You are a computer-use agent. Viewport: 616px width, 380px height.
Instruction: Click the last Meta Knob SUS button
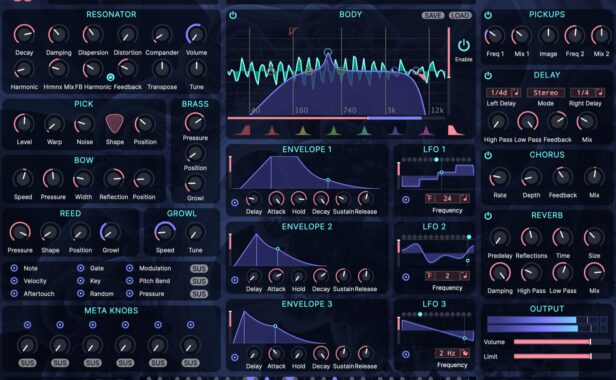[x=191, y=363]
